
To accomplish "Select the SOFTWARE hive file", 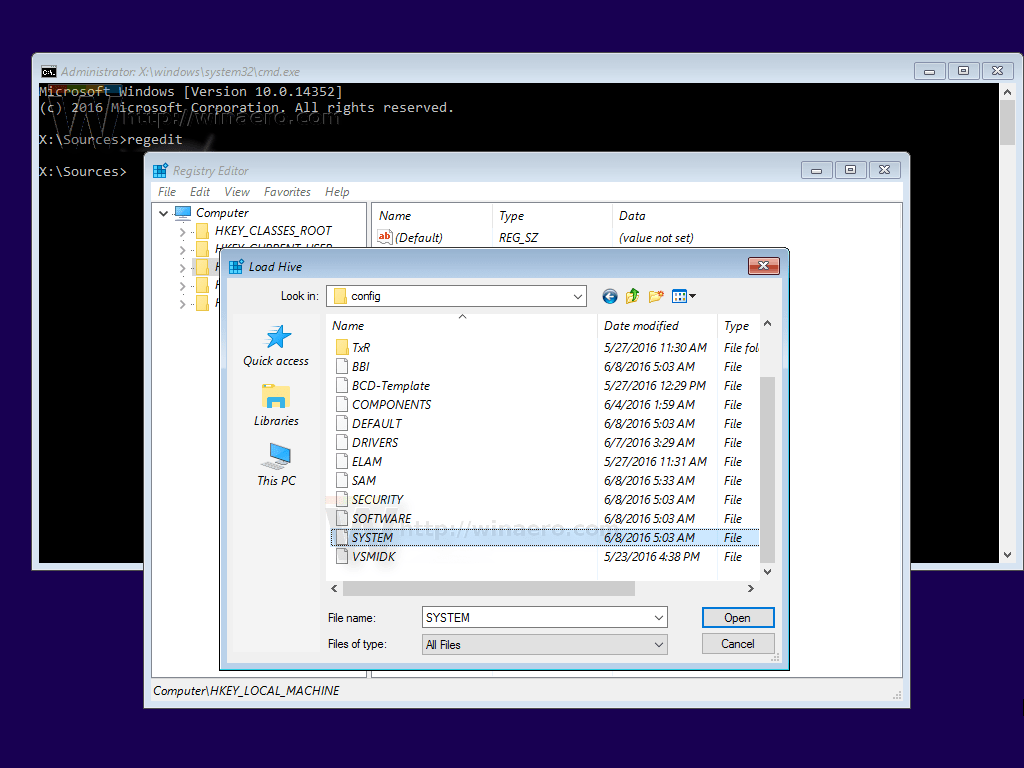I will pyautogui.click(x=382, y=518).
